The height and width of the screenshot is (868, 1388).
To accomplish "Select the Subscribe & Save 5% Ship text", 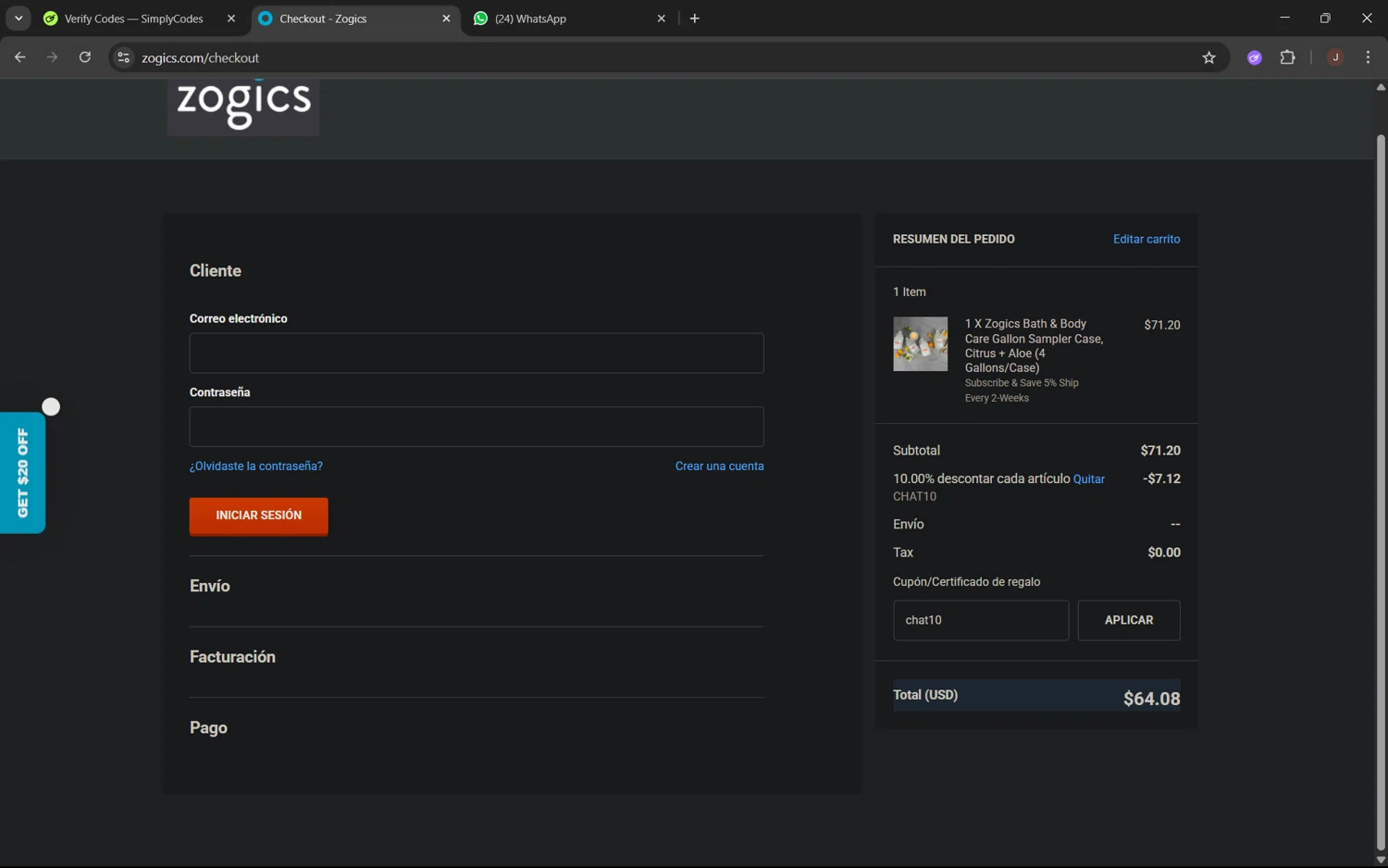I will [x=1022, y=383].
